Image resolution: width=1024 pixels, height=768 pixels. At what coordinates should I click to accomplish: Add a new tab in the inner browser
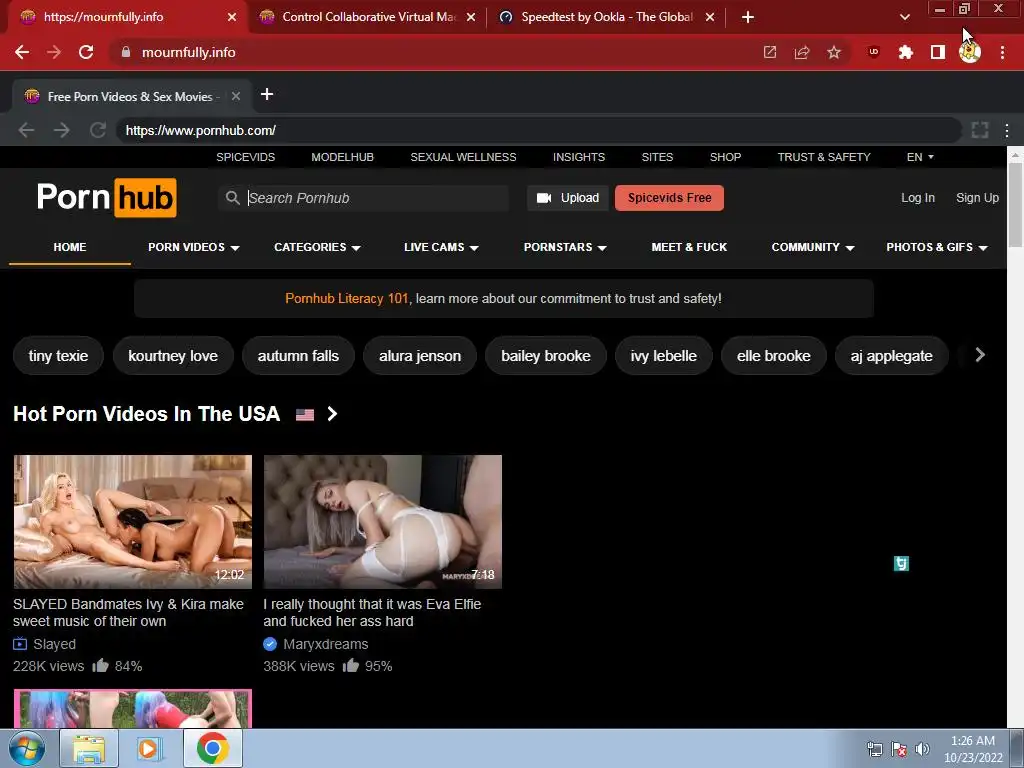click(266, 95)
